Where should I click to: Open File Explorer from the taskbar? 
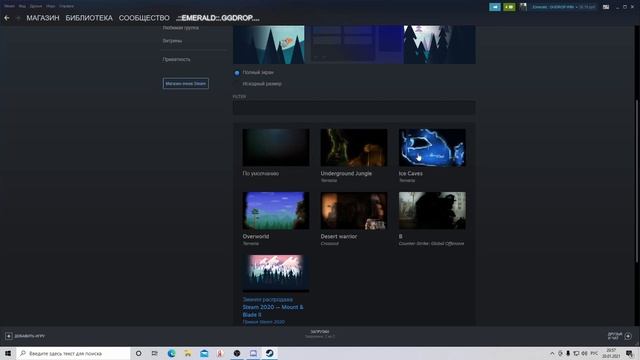[x=188, y=353]
